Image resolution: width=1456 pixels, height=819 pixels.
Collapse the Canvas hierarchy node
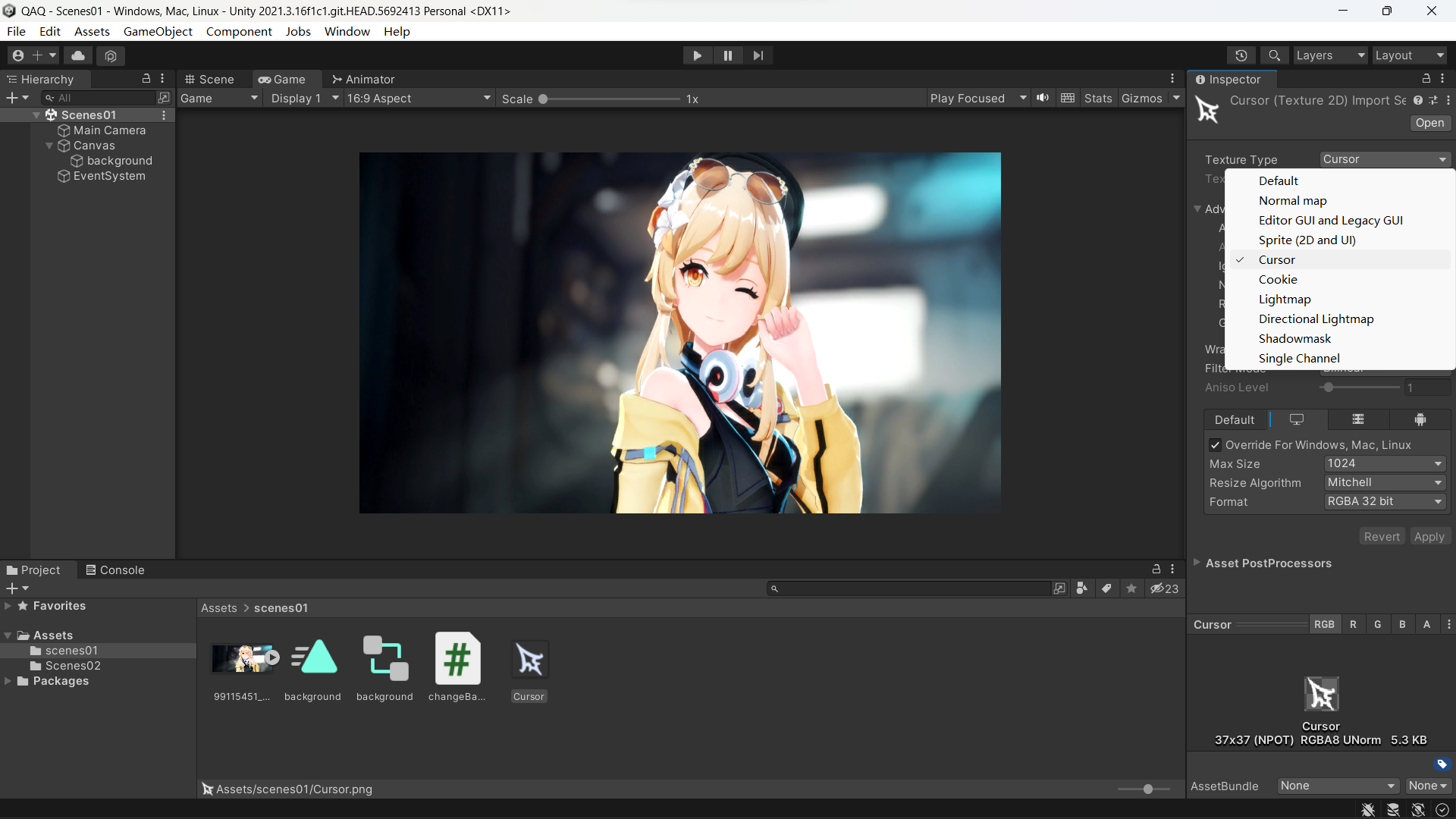pyautogui.click(x=49, y=146)
